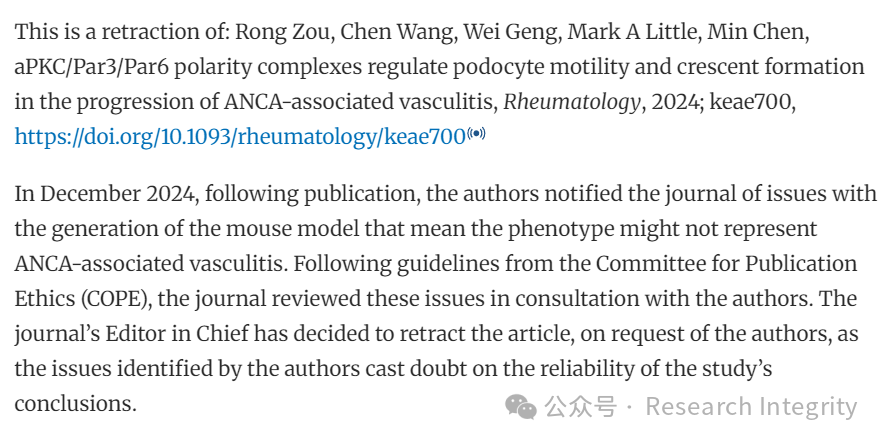
Task: Click the broadcast icon after the DOI link
Action: pos(476,134)
